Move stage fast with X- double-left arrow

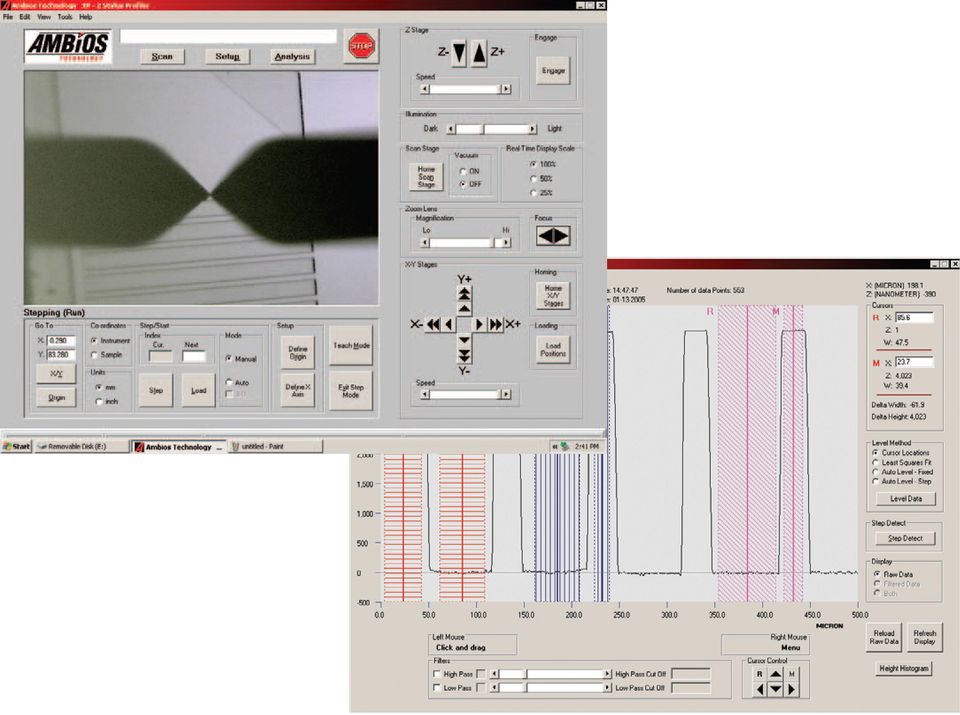[x=433, y=324]
